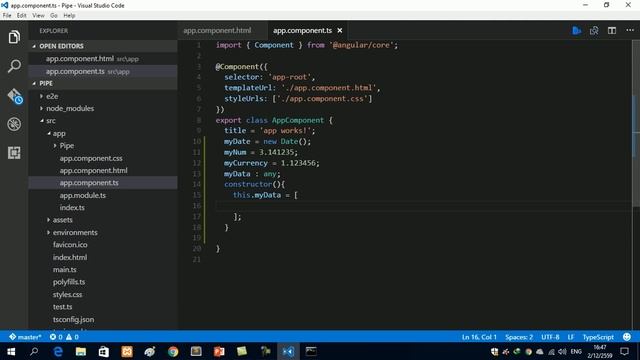640x360 pixels.
Task: Click the volume icon in the system tray
Action: click(x=562, y=351)
